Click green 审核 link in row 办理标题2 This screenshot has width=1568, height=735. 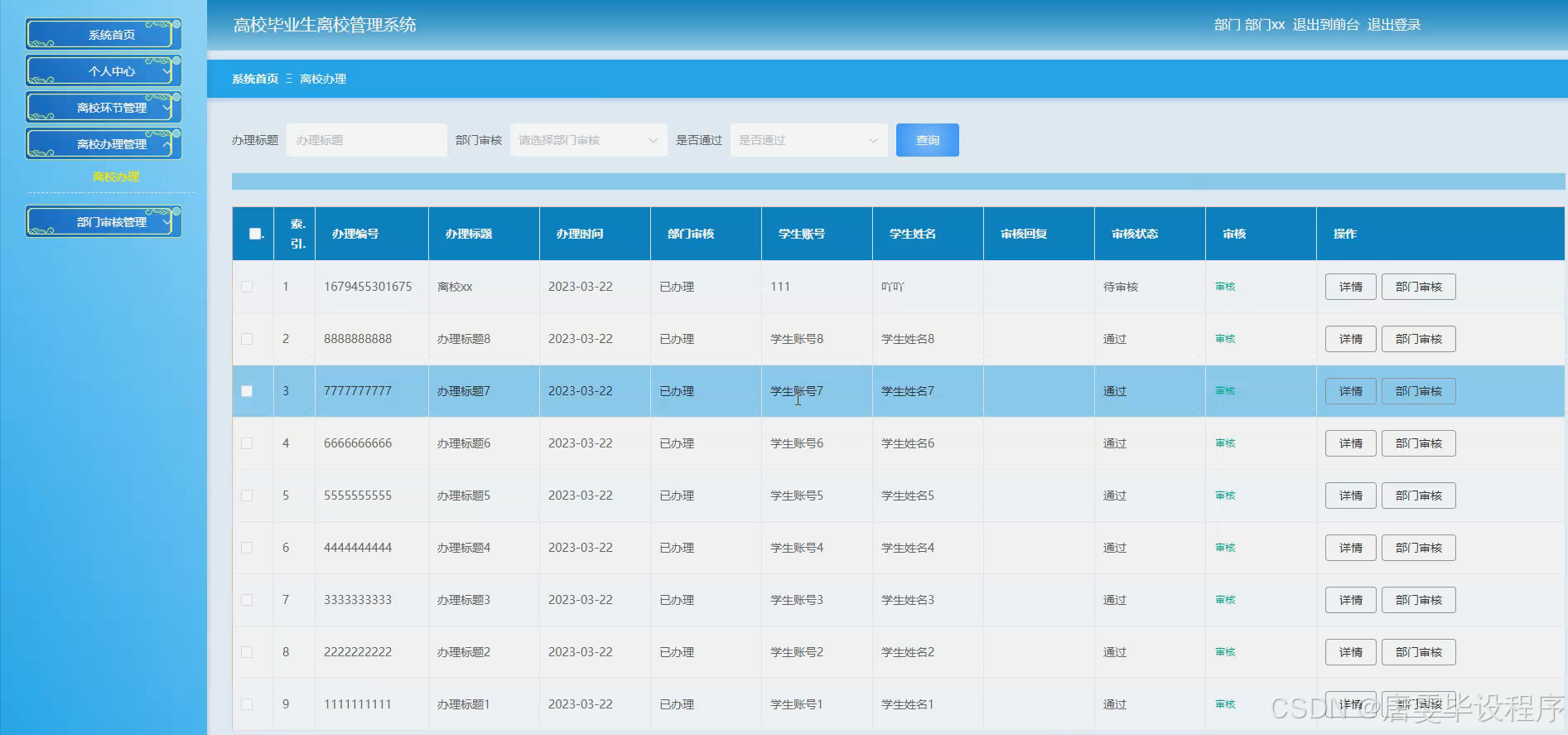click(x=1225, y=652)
